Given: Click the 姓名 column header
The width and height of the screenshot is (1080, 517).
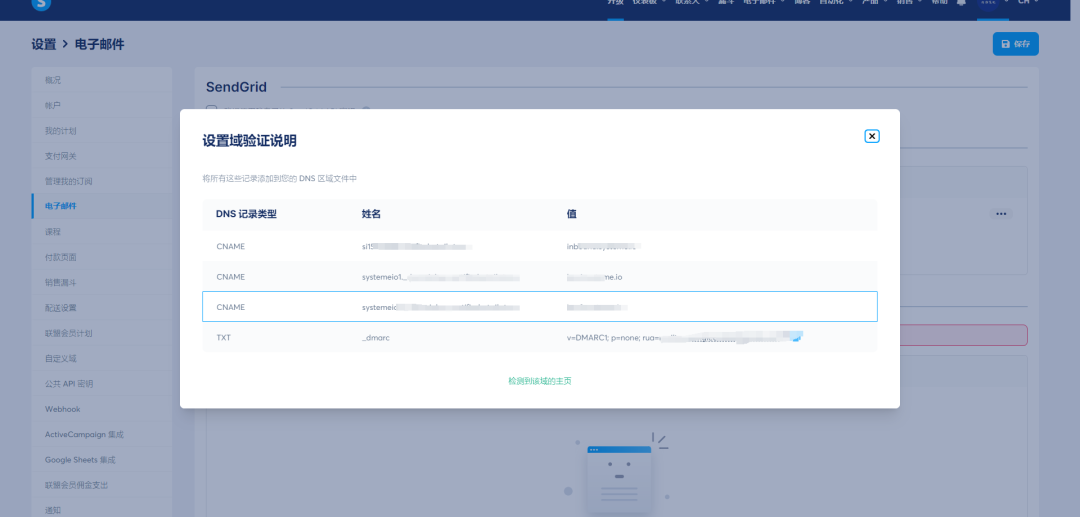Looking at the screenshot, I should pos(371,214).
